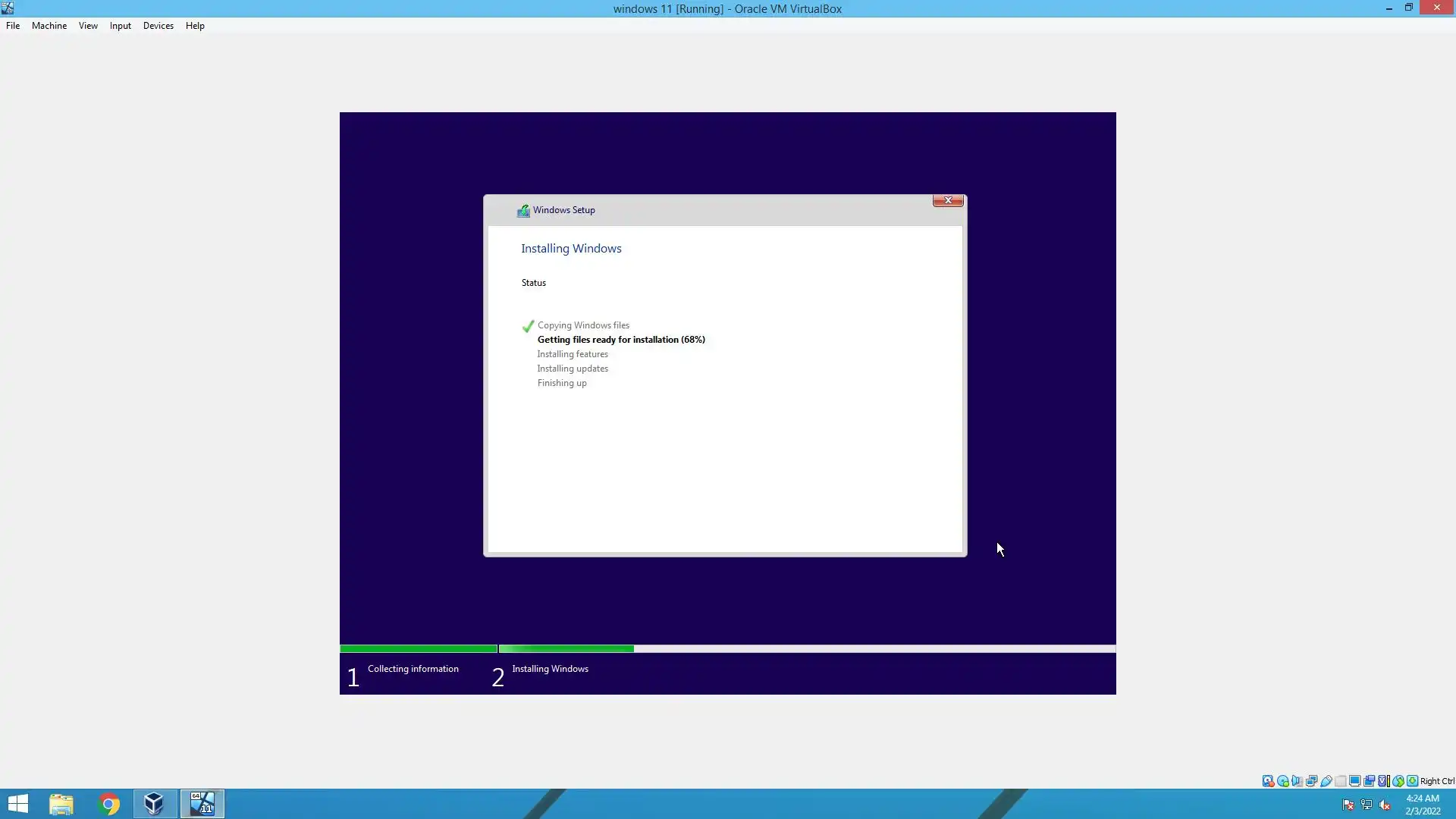This screenshot has height=819, width=1456.
Task: Click the mouse integration arrow icon
Action: tap(1398, 781)
